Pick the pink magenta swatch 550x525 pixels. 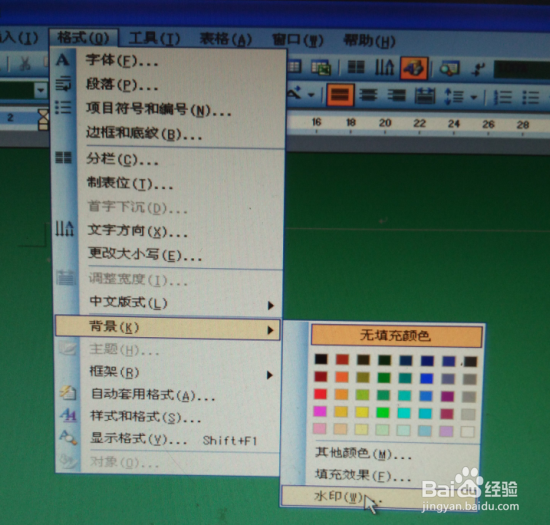[x=320, y=411]
